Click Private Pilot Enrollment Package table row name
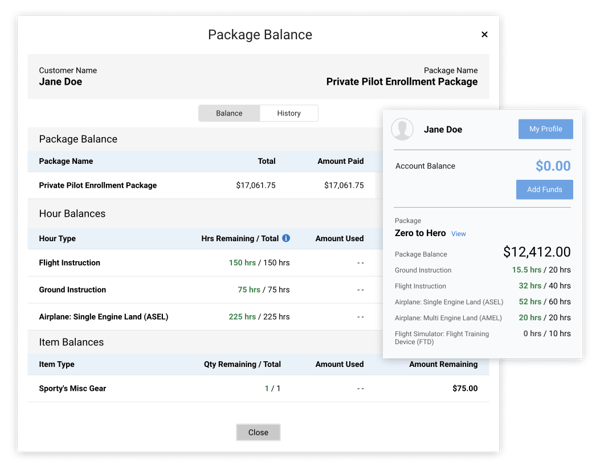The image size is (600, 475). click(x=98, y=185)
